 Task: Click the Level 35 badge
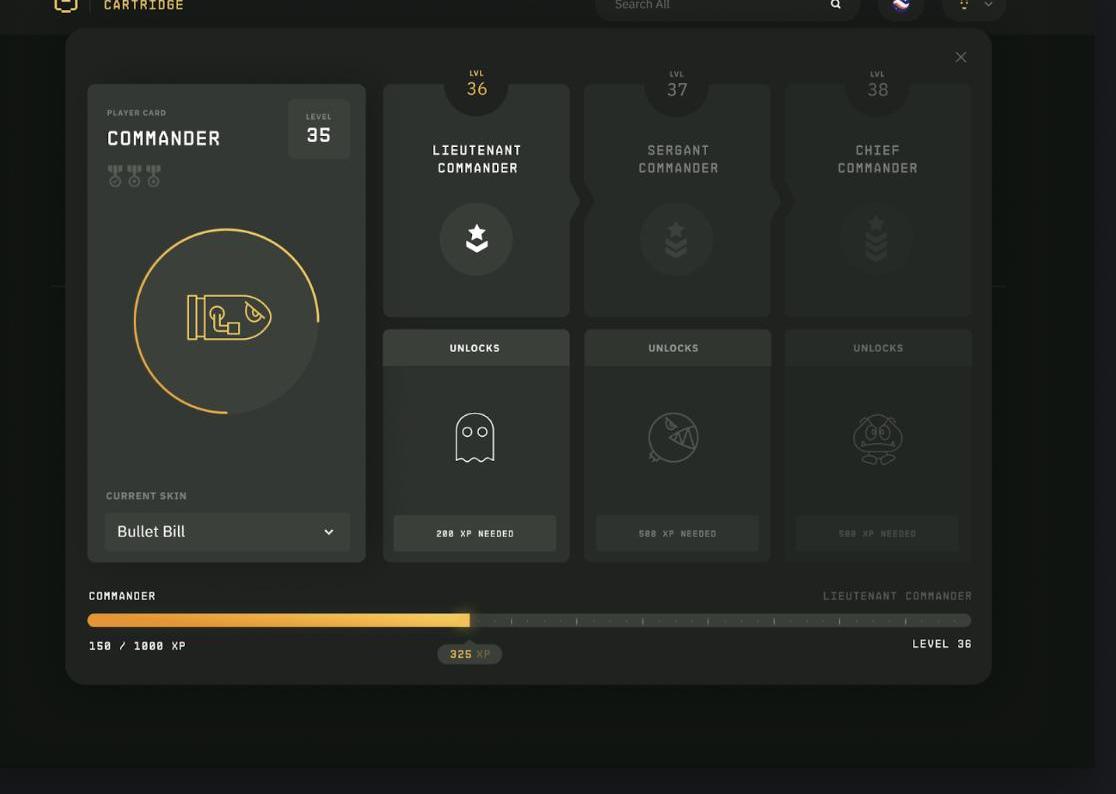[318, 129]
